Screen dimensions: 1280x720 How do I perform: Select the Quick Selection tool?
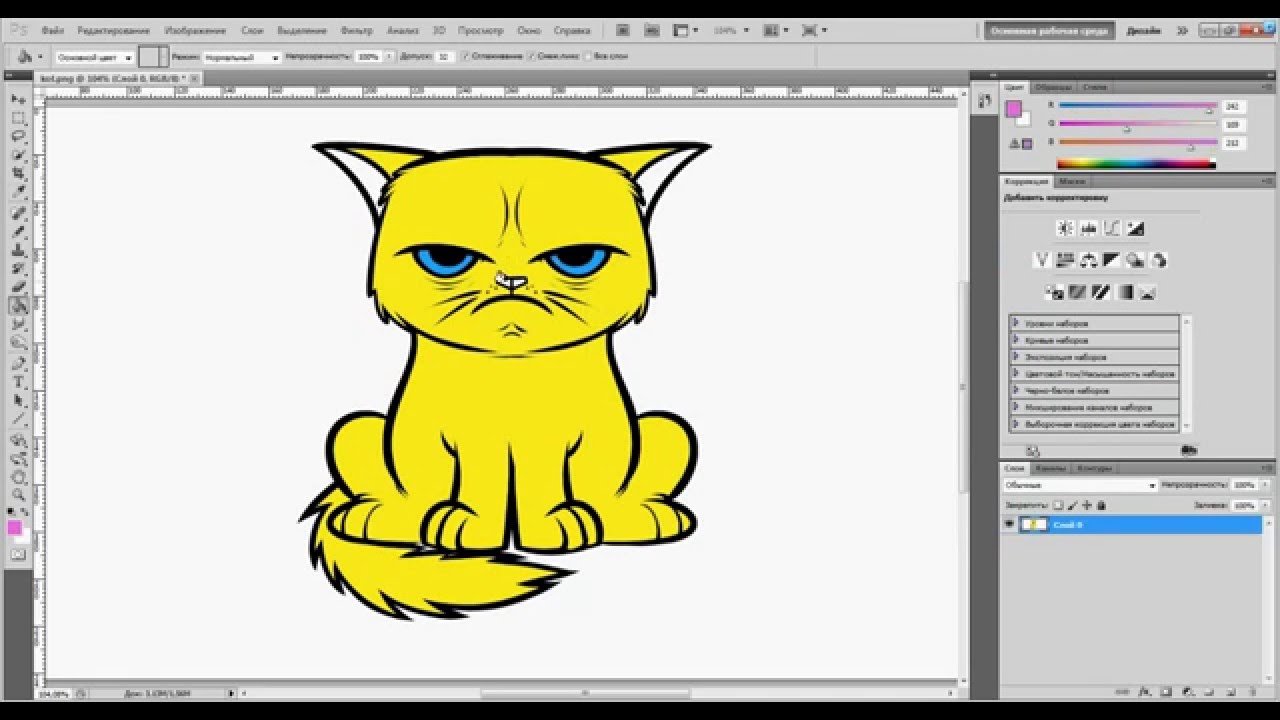tap(18, 154)
